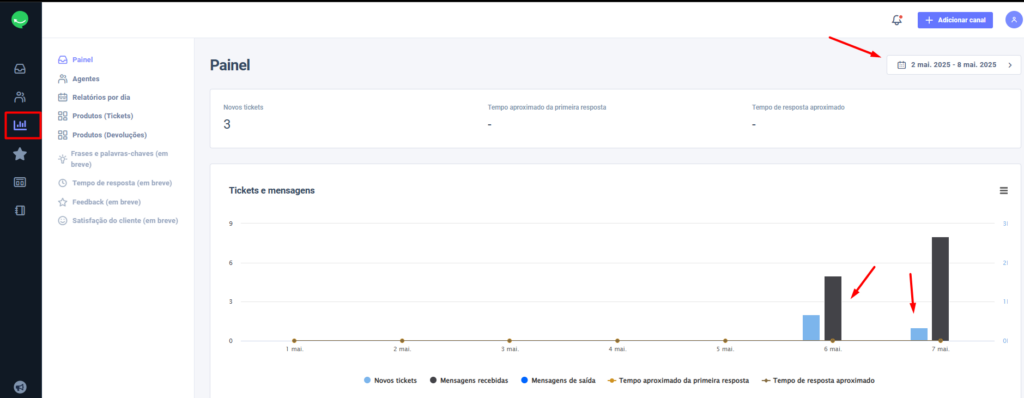Click the dark bar for 6 mai.
The image size is (1024, 398).
click(833, 308)
